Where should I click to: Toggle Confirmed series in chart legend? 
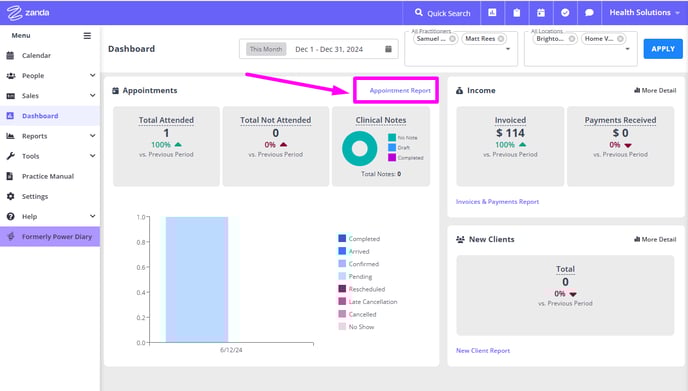point(358,264)
